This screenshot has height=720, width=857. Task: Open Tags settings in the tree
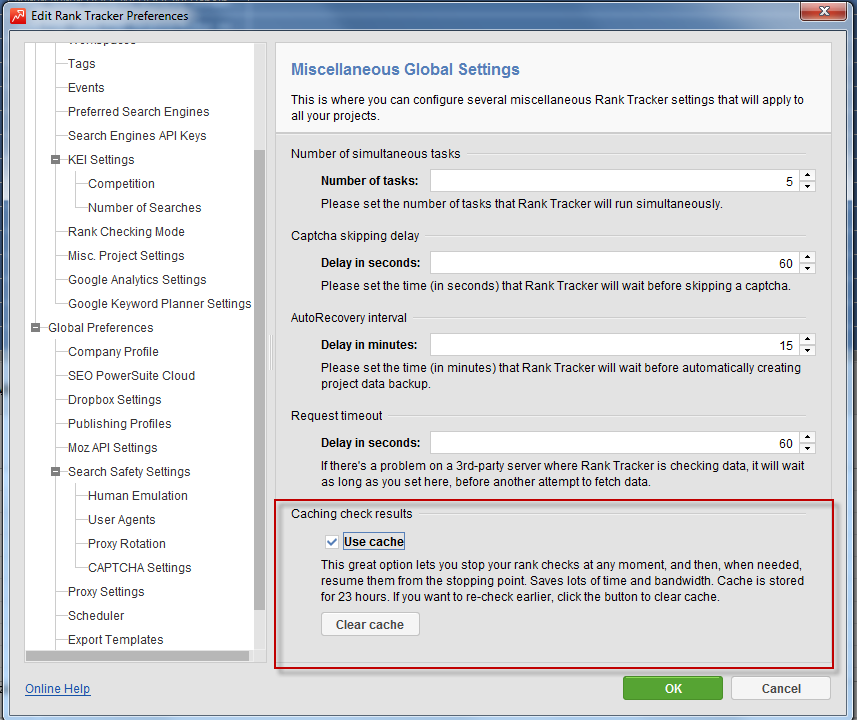(81, 64)
